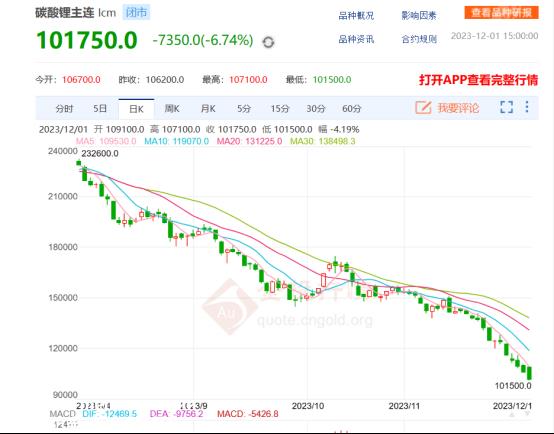This screenshot has width=554, height=434.
Task: Click the price 101750.0
Action: (87, 40)
